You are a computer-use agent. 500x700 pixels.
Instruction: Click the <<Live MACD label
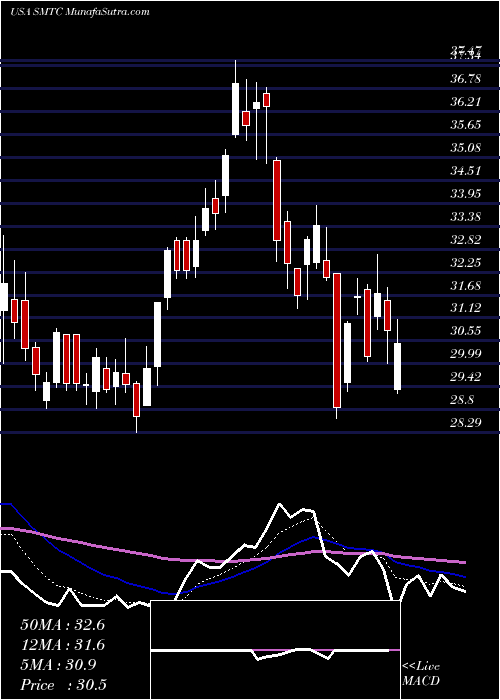[421, 673]
